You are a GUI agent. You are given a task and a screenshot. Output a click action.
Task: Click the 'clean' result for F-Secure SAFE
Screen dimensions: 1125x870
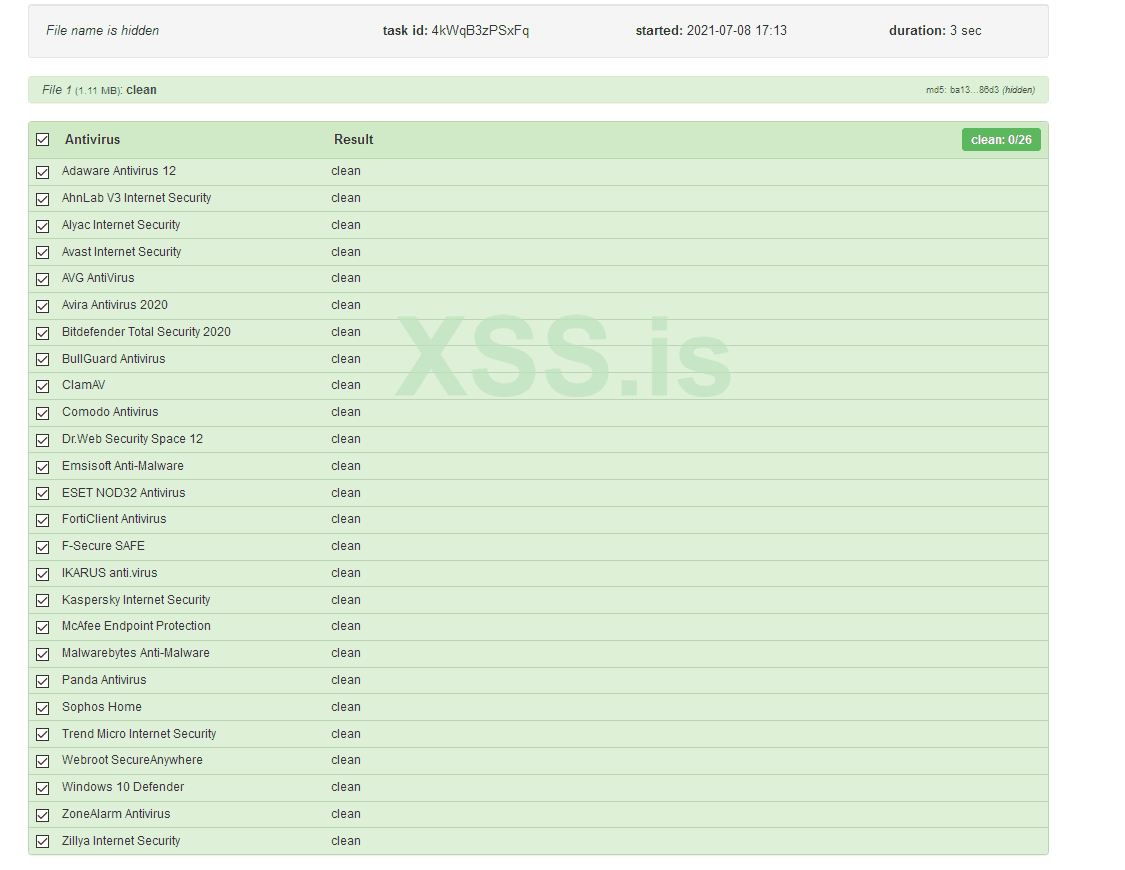pos(346,546)
